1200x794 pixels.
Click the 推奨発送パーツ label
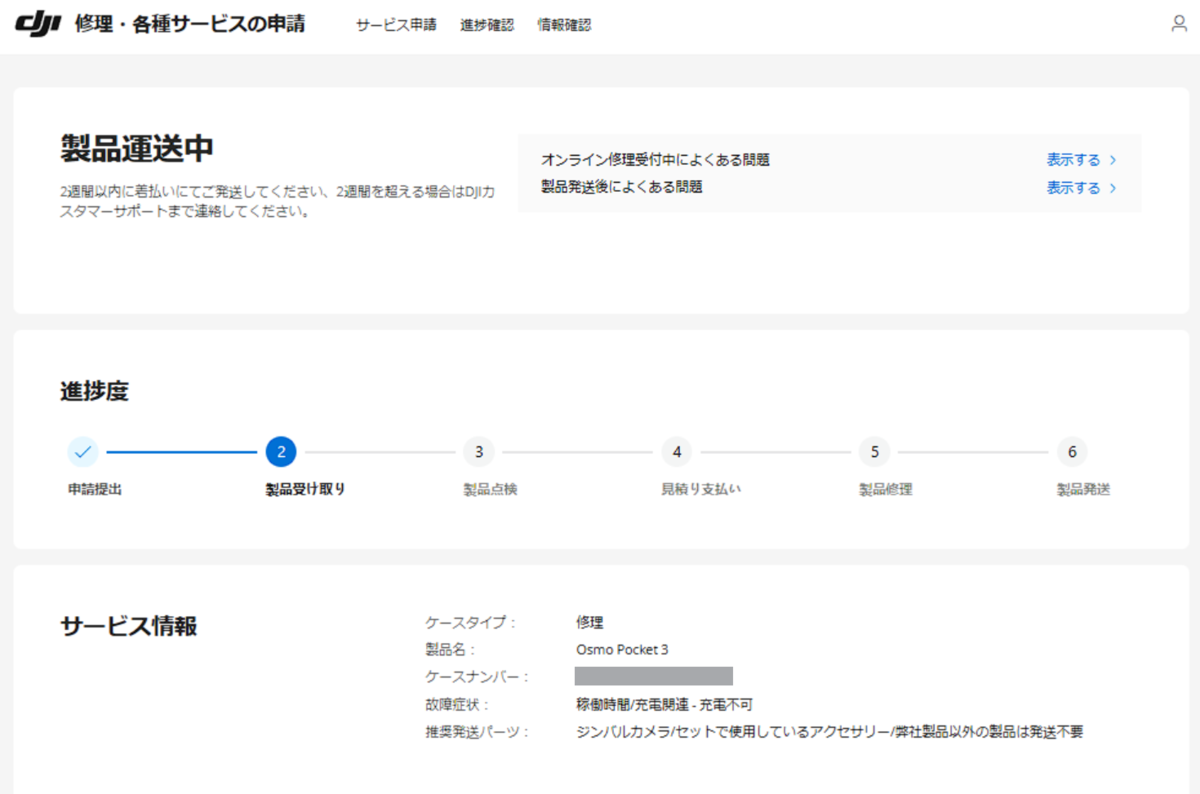click(477, 732)
